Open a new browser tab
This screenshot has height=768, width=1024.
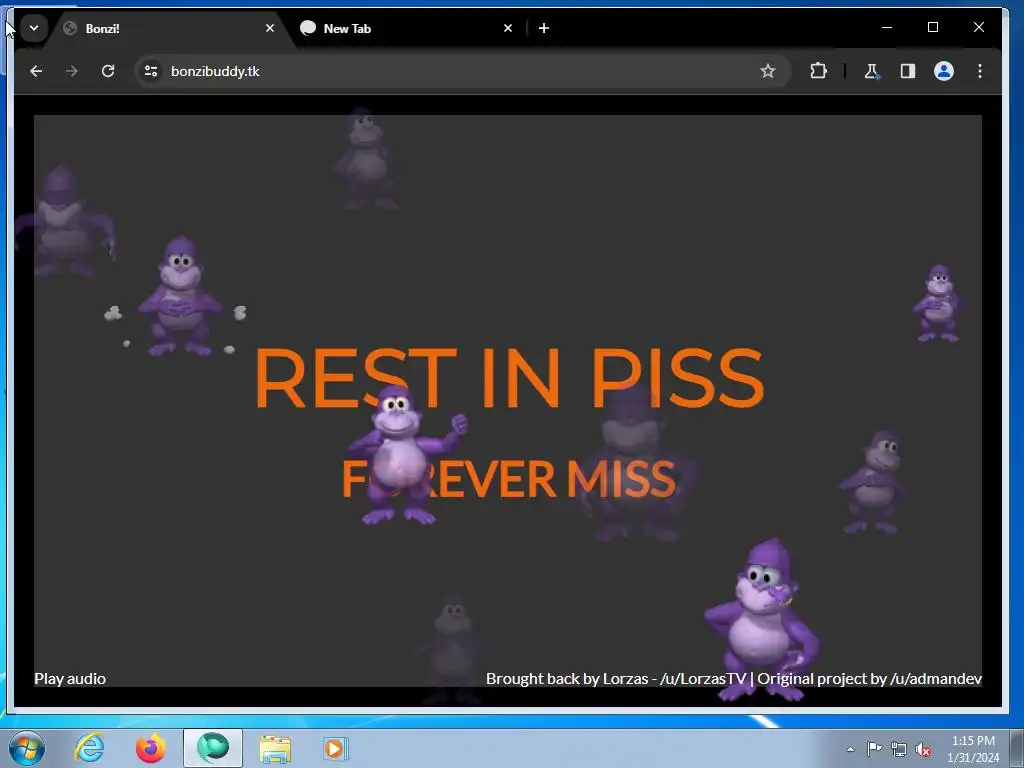544,28
